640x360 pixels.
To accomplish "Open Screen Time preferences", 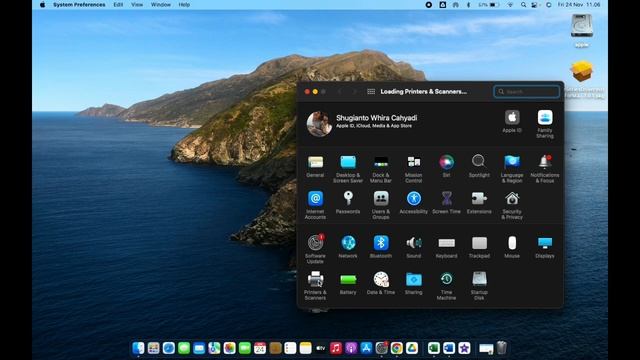I will coord(446,199).
